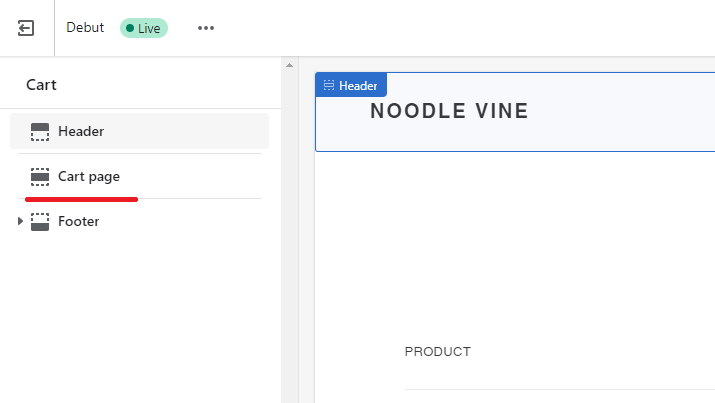Select the Header section in sidebar

tap(140, 131)
